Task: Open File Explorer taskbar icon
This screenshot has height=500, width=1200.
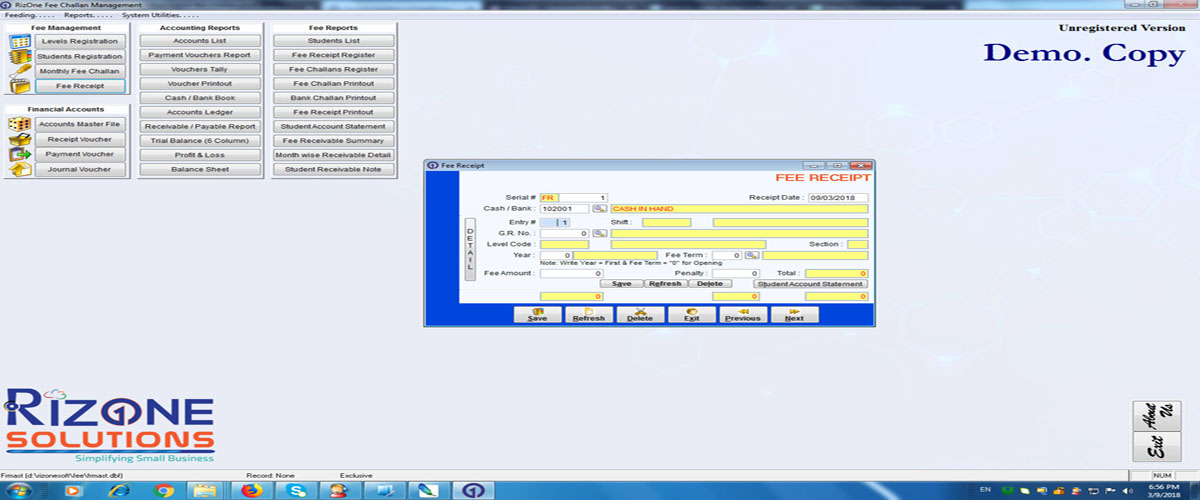Action: point(205,490)
